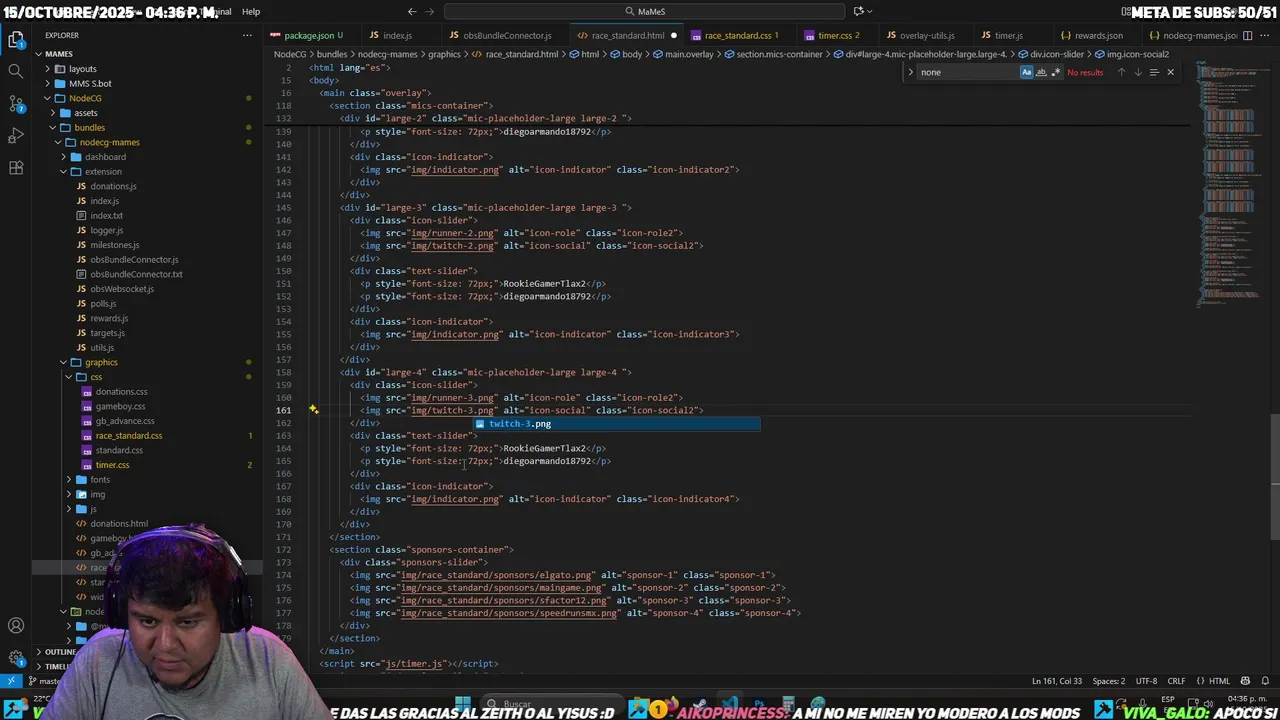Toggle Find in Selection in the find widget
Image resolution: width=1280 pixels, height=720 pixels.
point(1154,72)
